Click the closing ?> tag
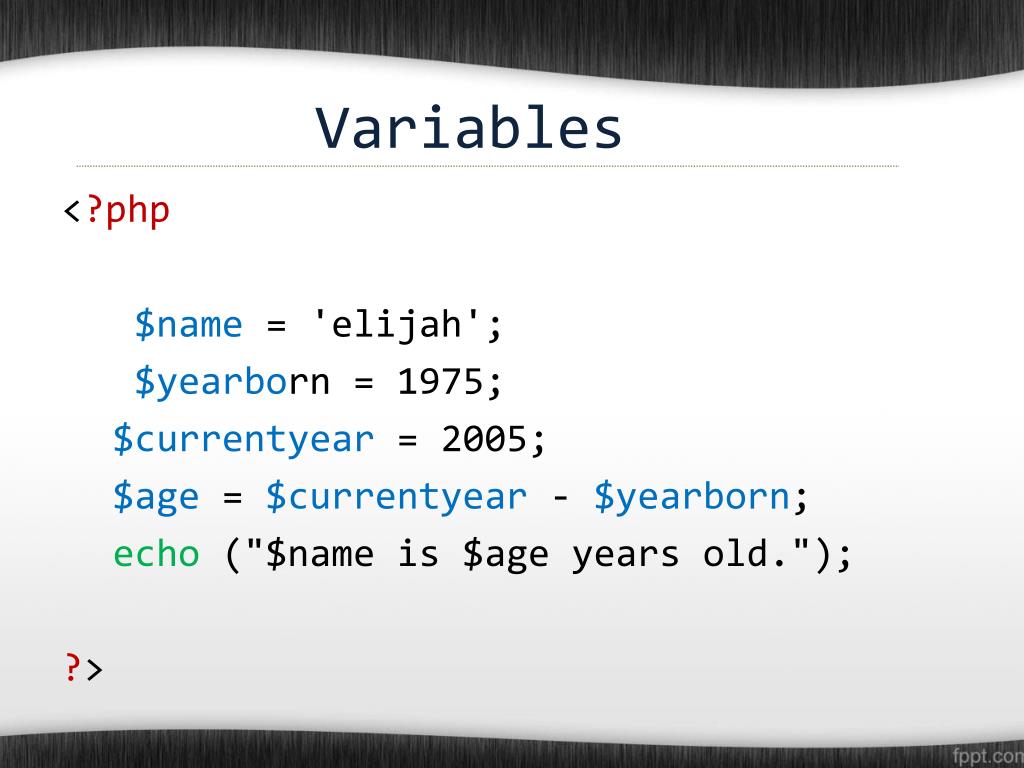The image size is (1024, 768). click(x=84, y=669)
